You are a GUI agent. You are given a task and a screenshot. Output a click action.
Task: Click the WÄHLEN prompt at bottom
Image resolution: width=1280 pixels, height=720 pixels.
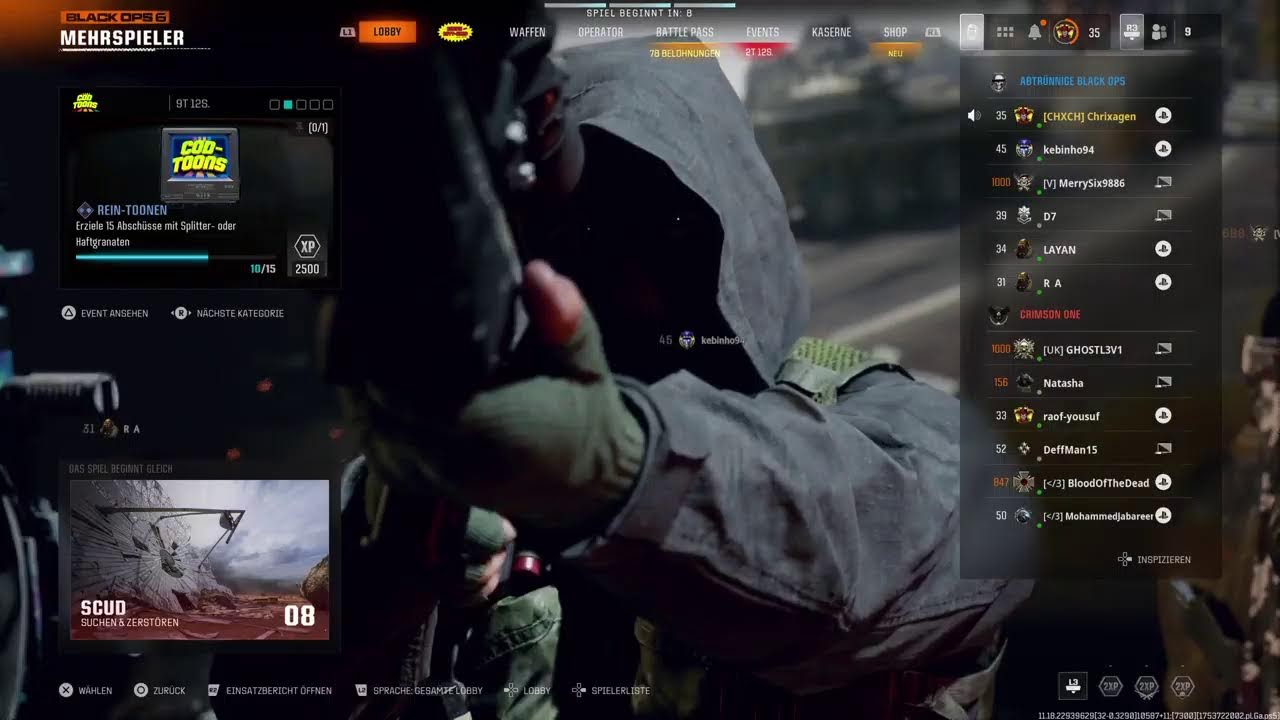tap(85, 690)
